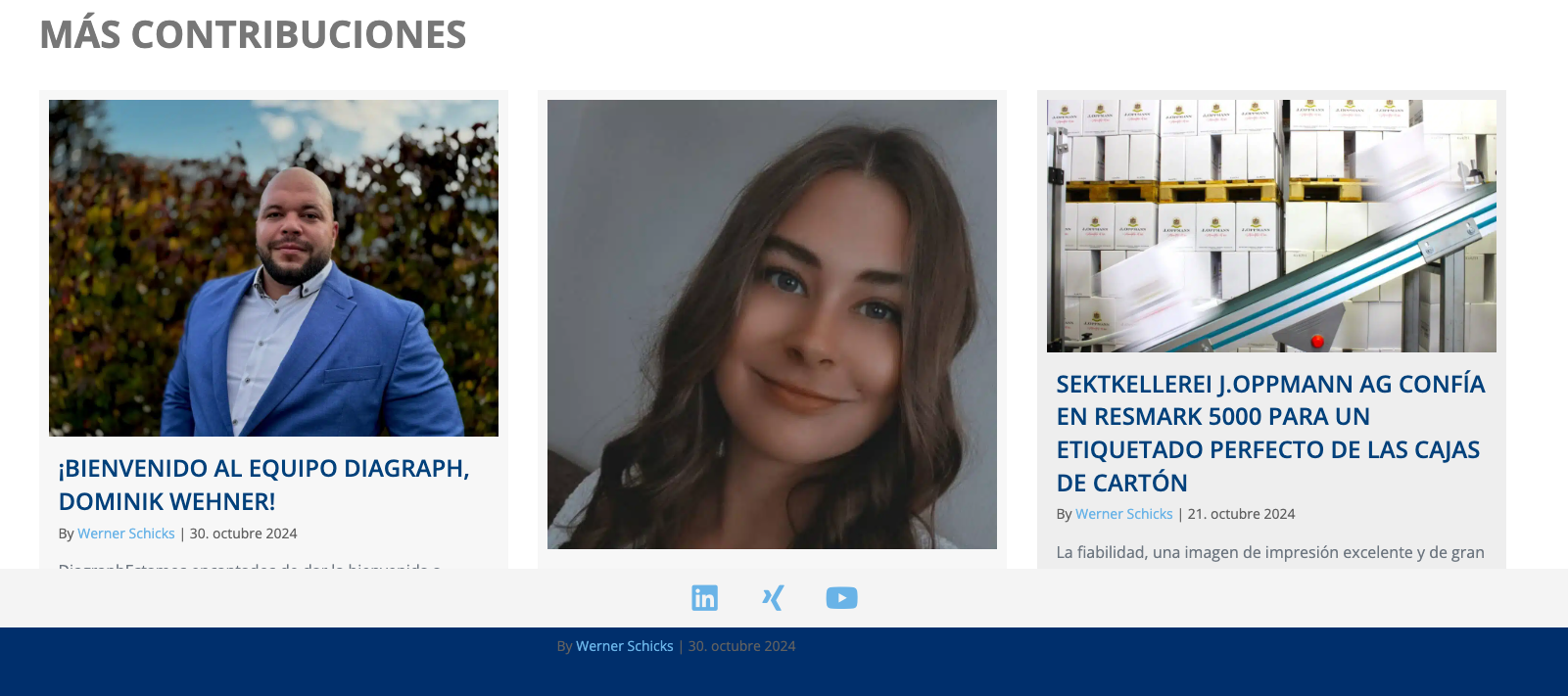Open the LinkedIn social icon
Image resolution: width=1568 pixels, height=696 pixels.
click(x=704, y=597)
